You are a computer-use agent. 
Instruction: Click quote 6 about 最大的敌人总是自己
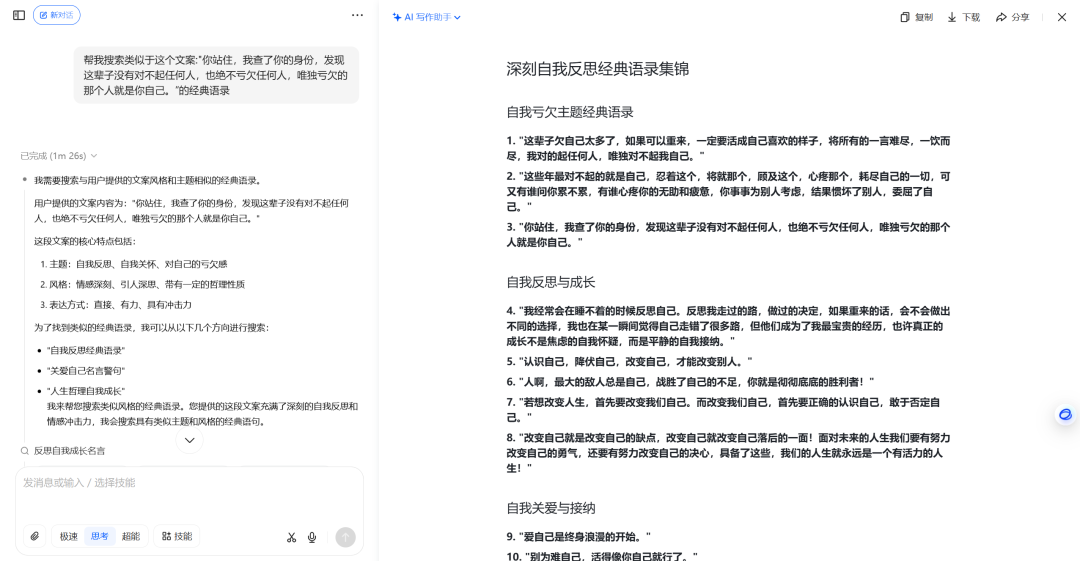pos(690,382)
